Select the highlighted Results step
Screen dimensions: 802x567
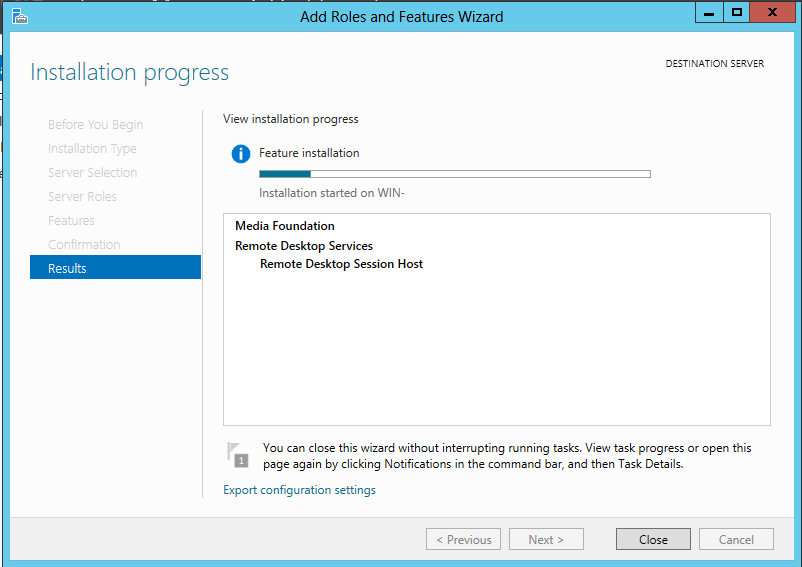[x=116, y=267]
